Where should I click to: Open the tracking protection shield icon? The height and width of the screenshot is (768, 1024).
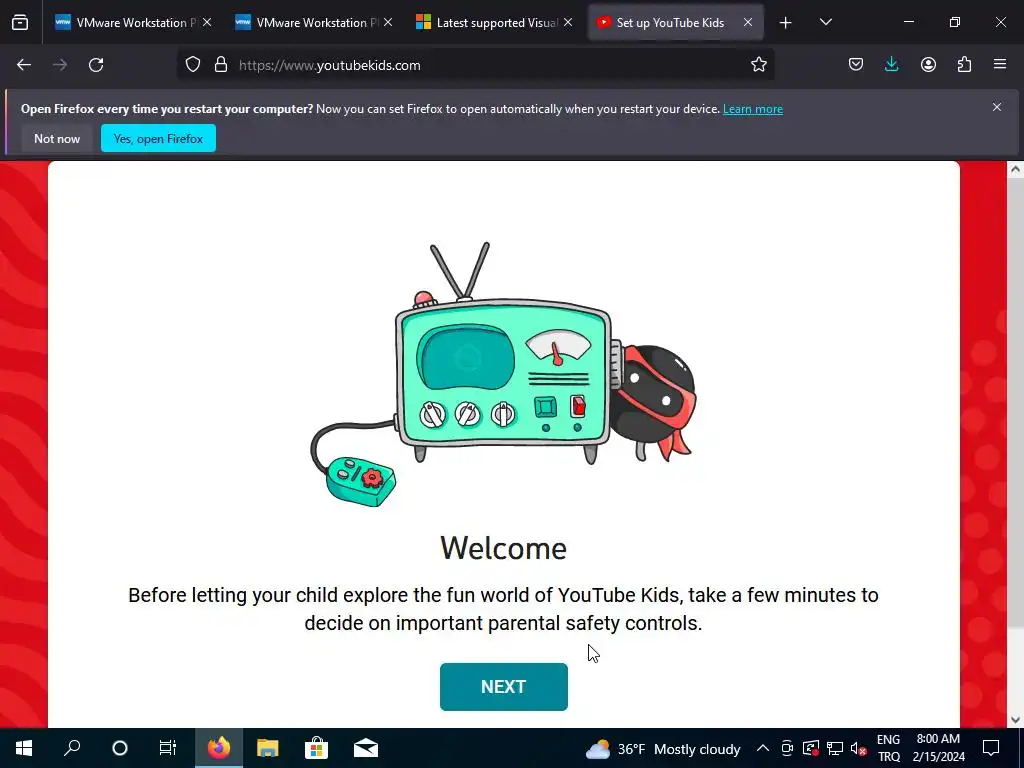pos(193,65)
